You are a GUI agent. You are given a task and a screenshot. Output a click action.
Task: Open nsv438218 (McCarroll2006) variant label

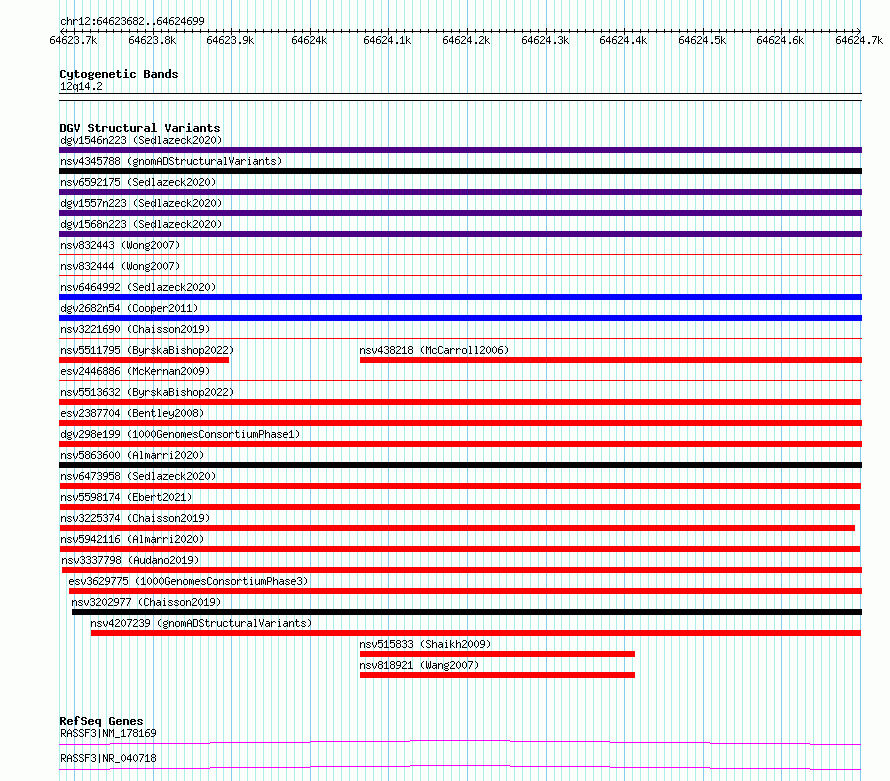(x=434, y=350)
